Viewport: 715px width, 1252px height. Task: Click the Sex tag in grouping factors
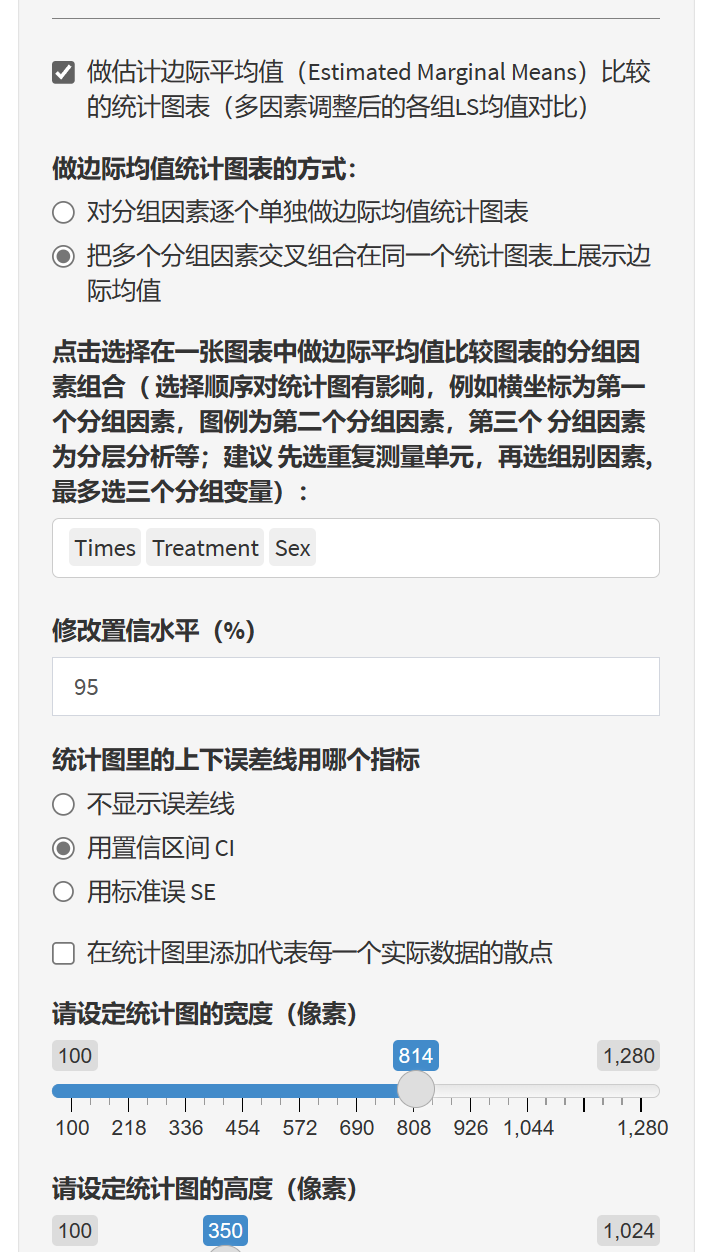[292, 548]
